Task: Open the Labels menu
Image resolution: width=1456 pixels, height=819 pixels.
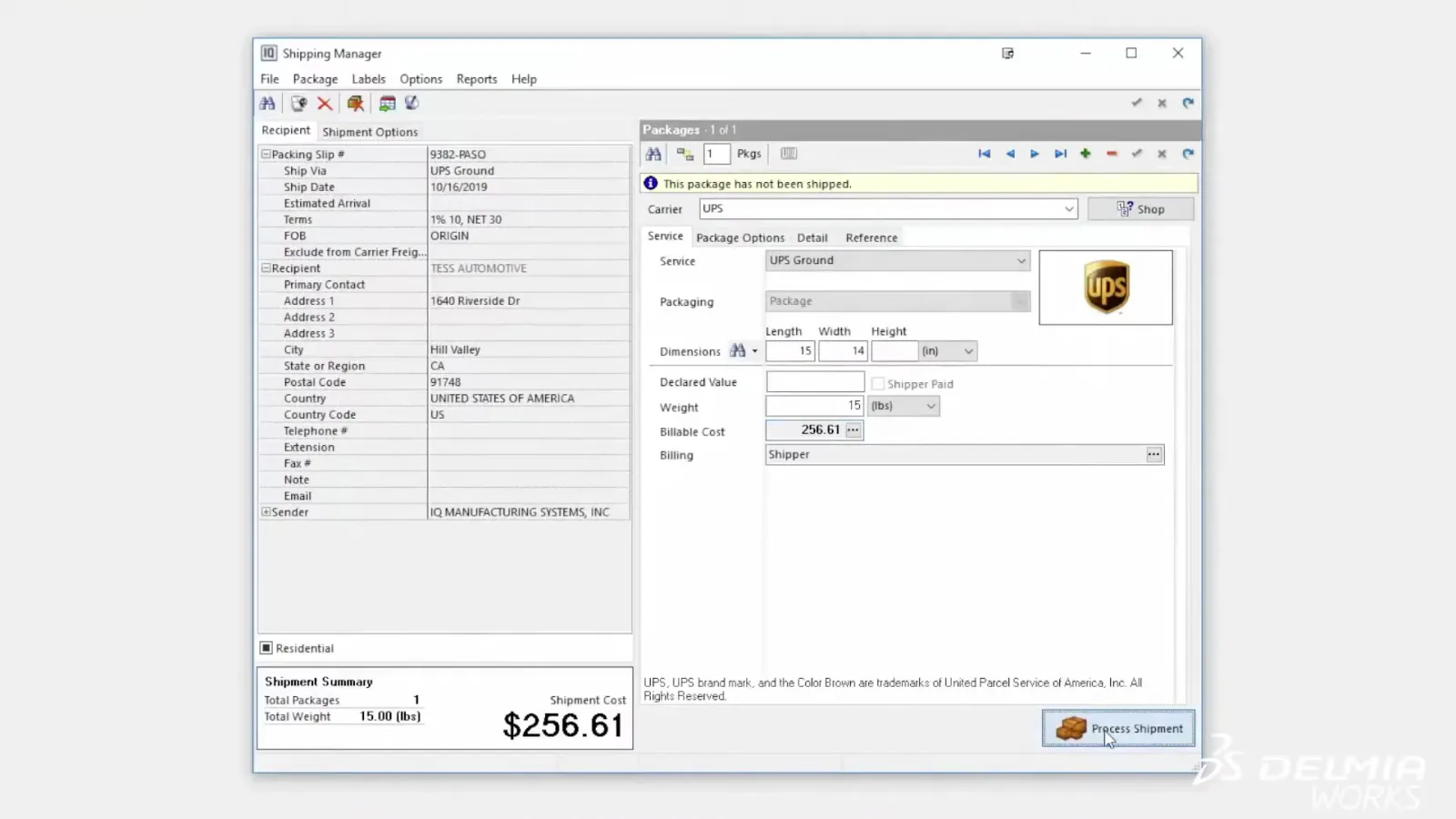Action: click(369, 79)
